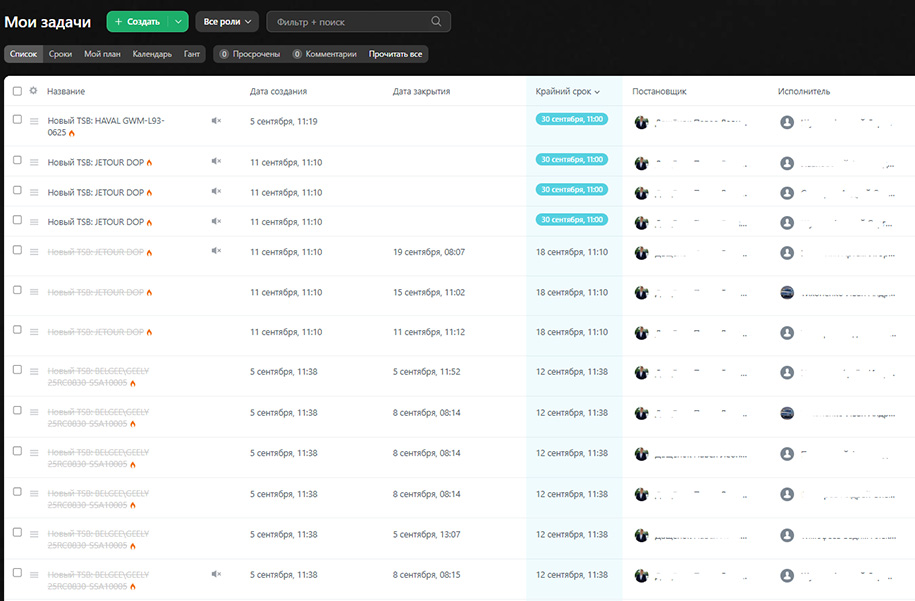Switch to the Гант view tab
This screenshot has height=601, width=915.
[192, 54]
